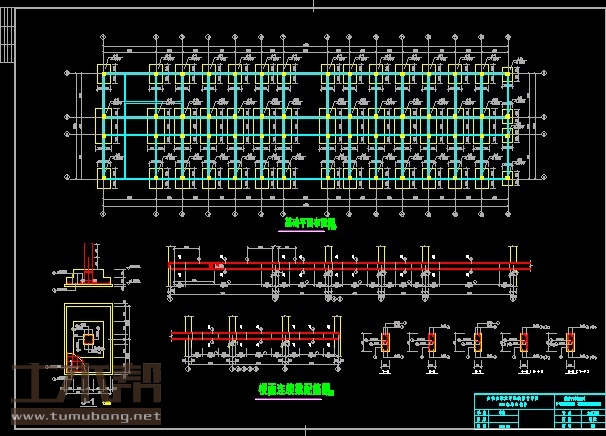Click the top-left yellow footing in plan
Screen dimensions: 606x436
[104, 74]
